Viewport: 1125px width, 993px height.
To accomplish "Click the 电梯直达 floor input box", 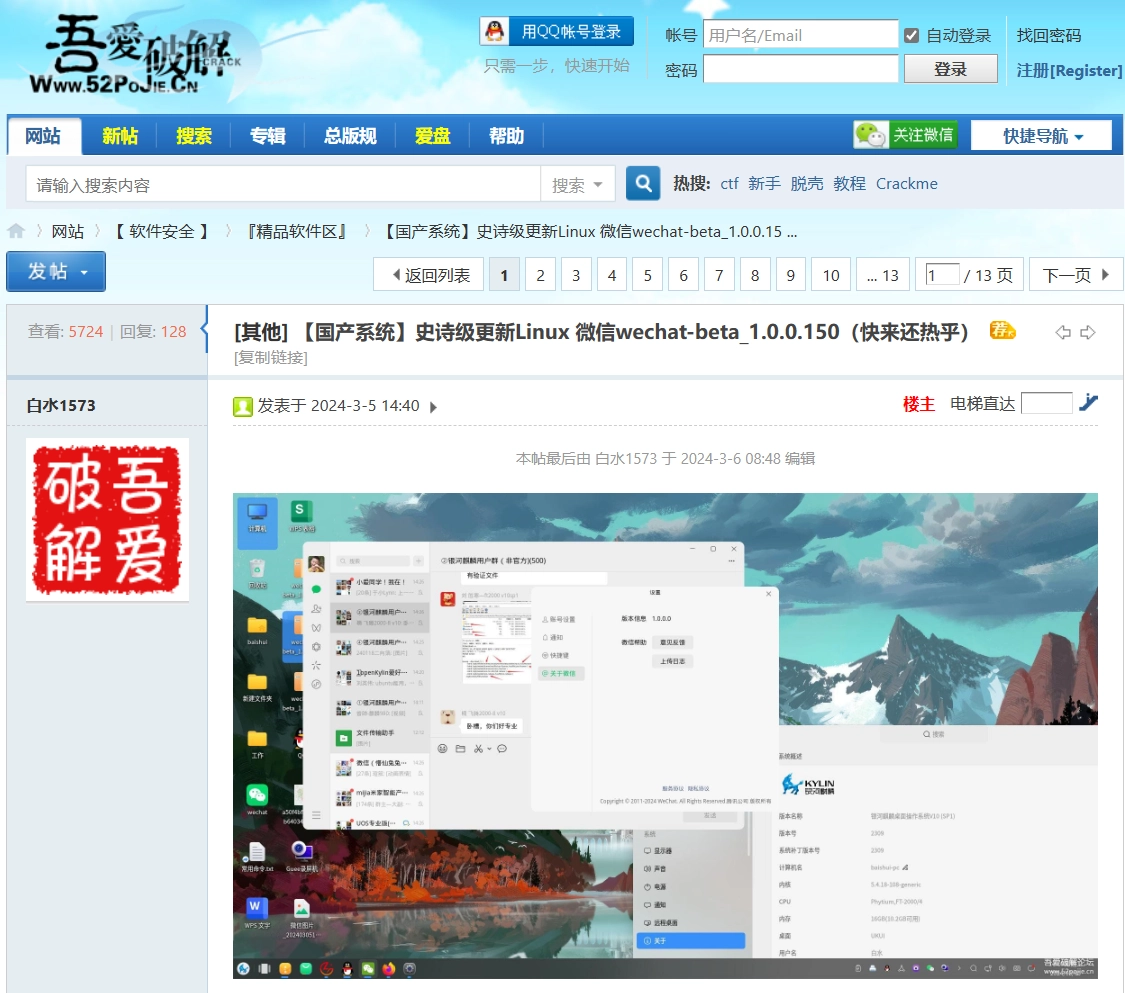I will (x=1046, y=403).
